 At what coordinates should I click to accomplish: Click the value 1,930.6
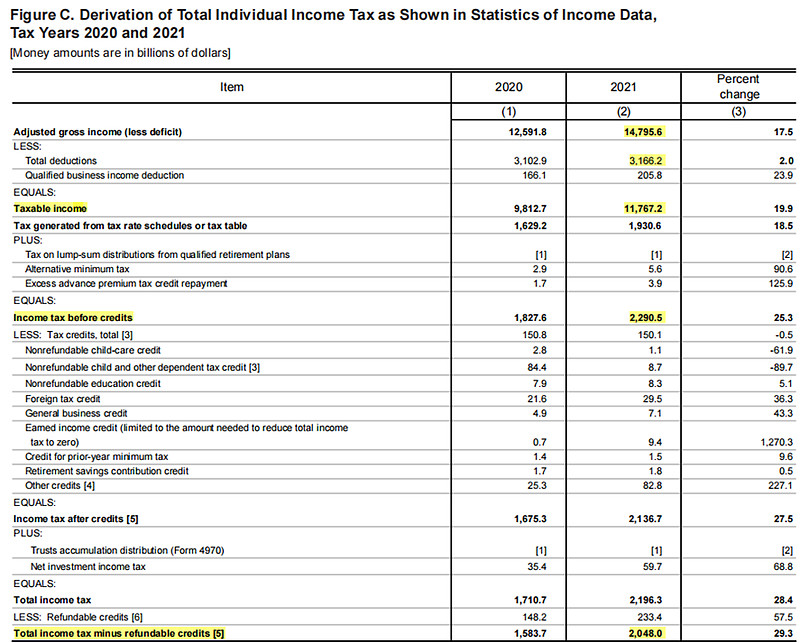[645, 226]
